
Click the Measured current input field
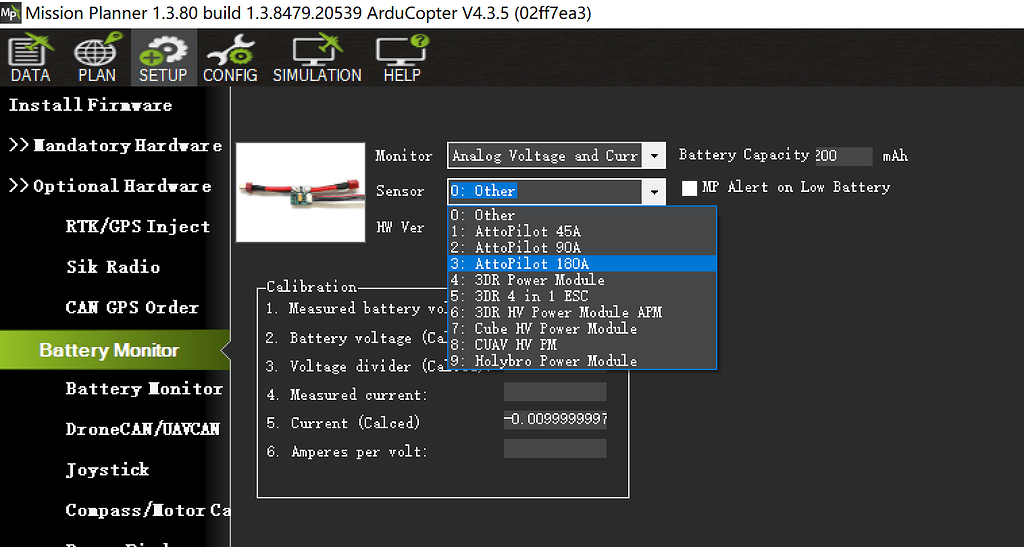pos(554,392)
